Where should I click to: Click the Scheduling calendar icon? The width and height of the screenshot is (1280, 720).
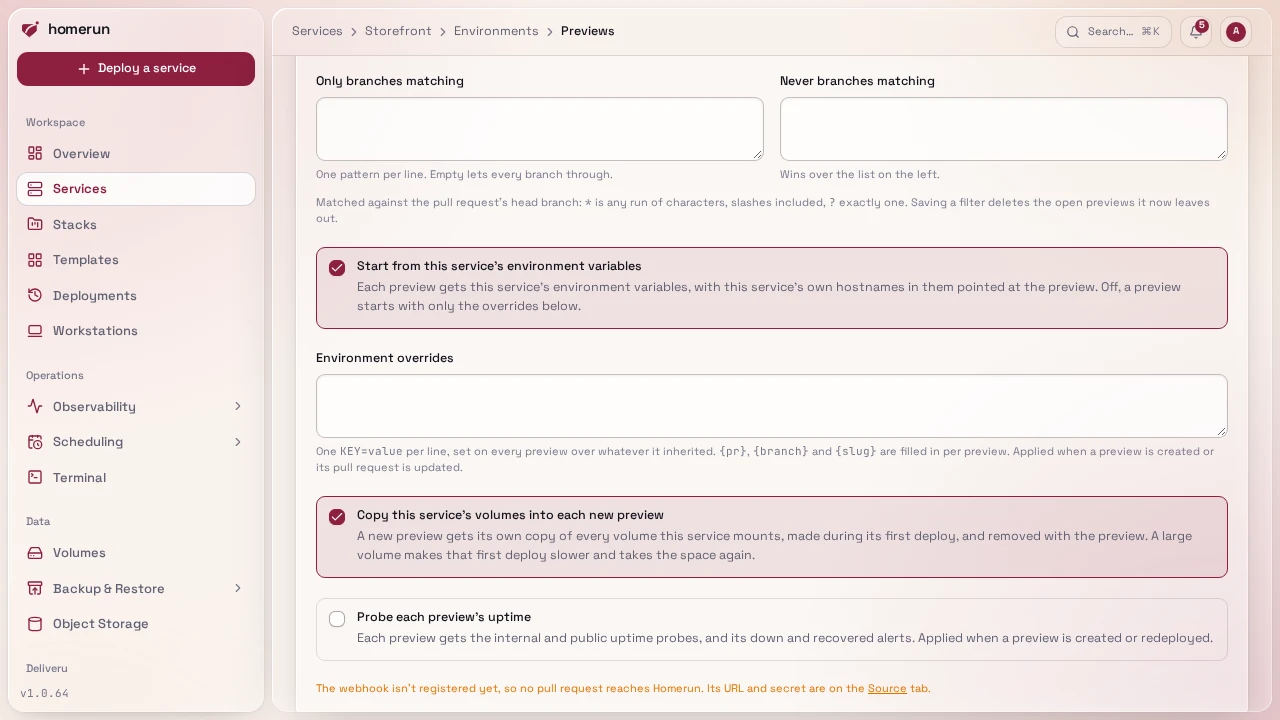click(x=35, y=442)
